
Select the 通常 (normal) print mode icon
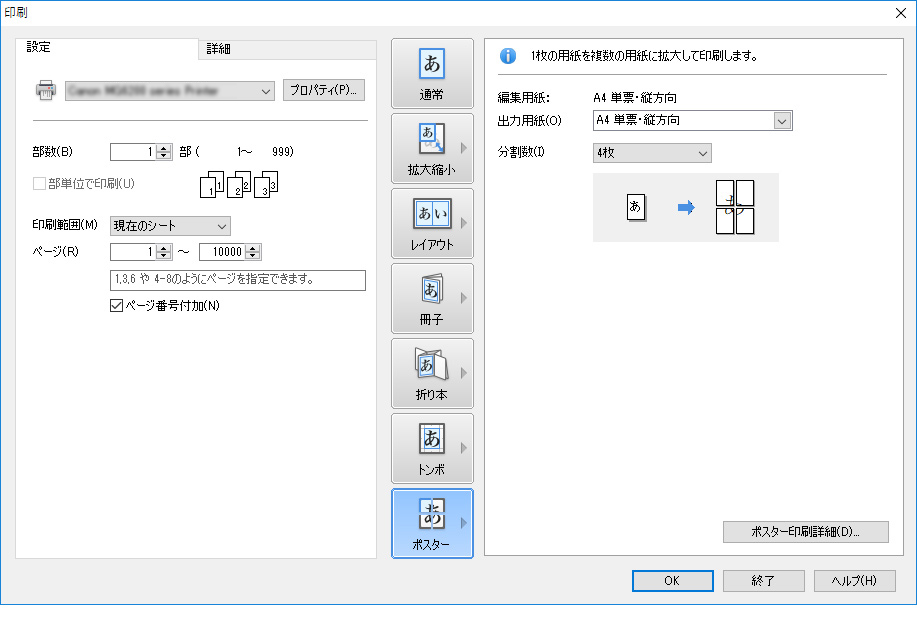tap(432, 73)
